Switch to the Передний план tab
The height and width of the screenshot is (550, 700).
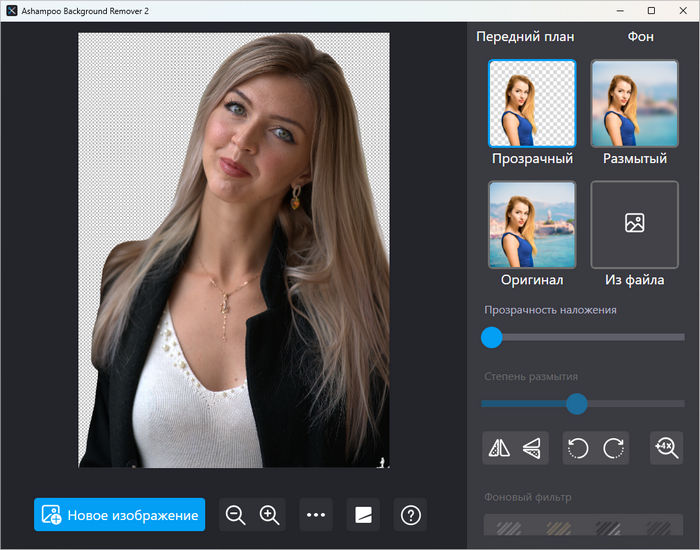[x=525, y=37]
